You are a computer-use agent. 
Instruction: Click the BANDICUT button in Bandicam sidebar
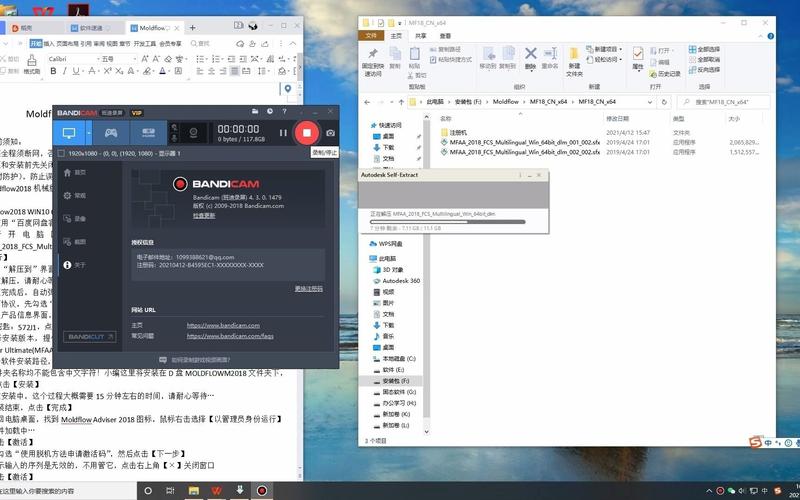[89, 337]
